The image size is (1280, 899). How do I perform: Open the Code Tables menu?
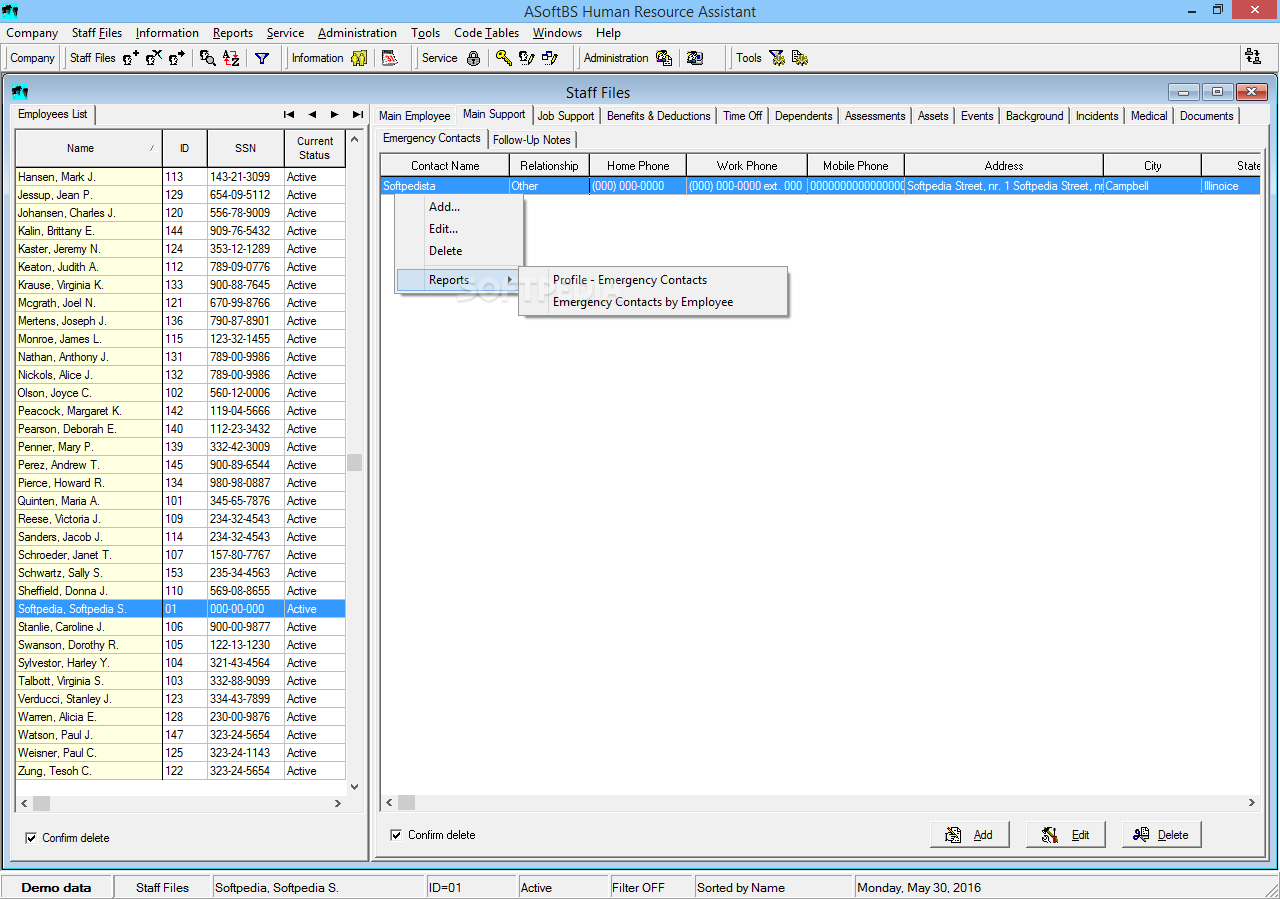[x=486, y=33]
